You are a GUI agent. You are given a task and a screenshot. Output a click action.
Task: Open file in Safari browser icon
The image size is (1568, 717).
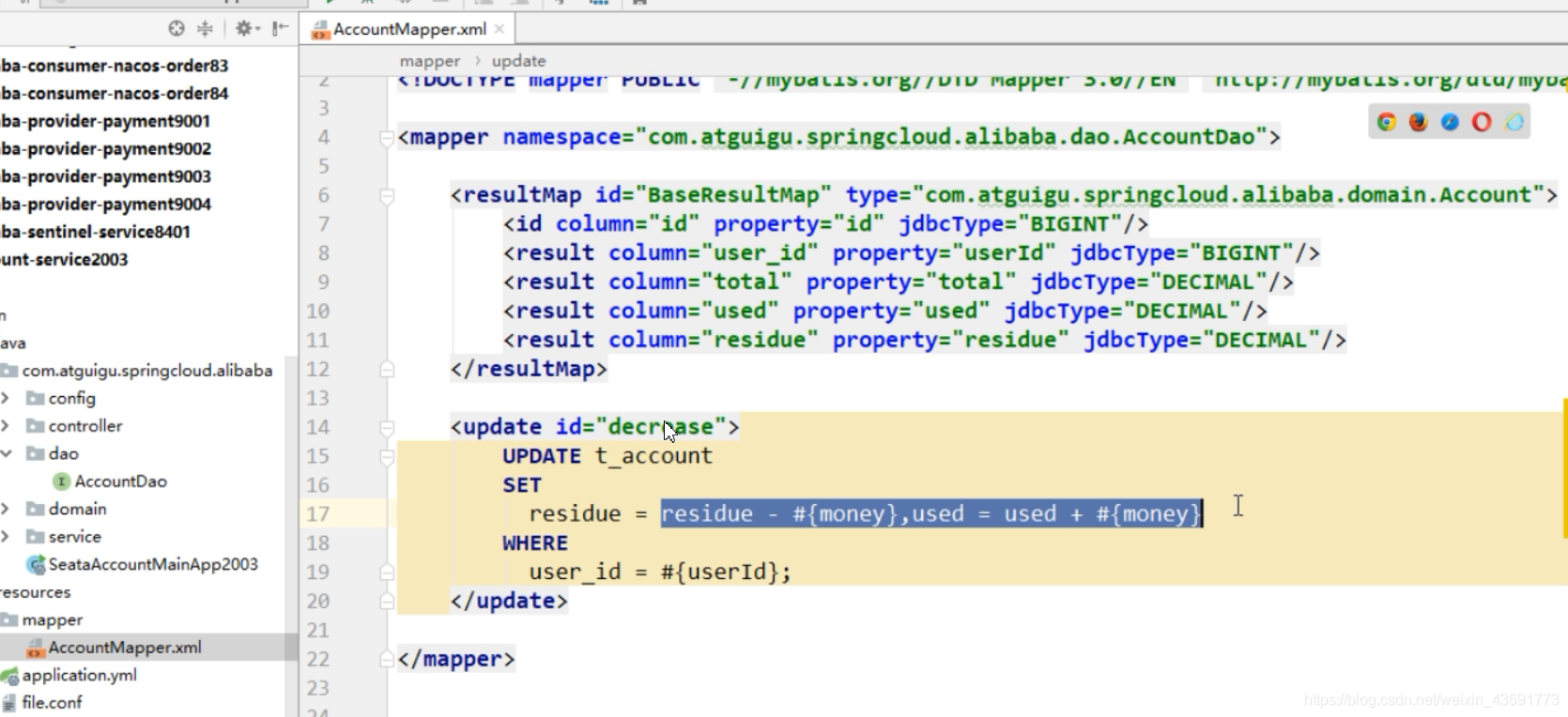coord(1450,122)
